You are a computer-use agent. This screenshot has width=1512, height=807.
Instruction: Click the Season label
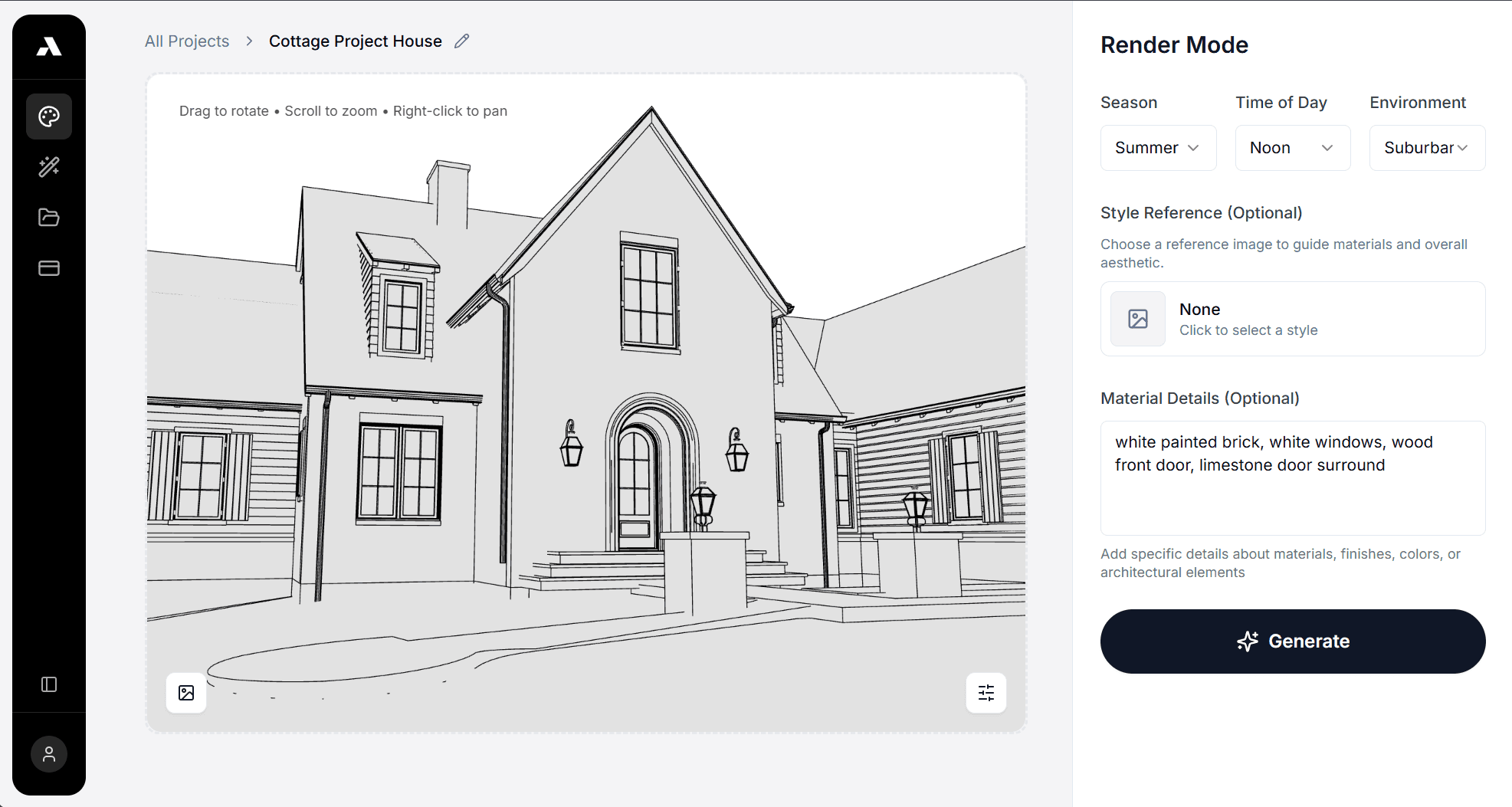1129,103
